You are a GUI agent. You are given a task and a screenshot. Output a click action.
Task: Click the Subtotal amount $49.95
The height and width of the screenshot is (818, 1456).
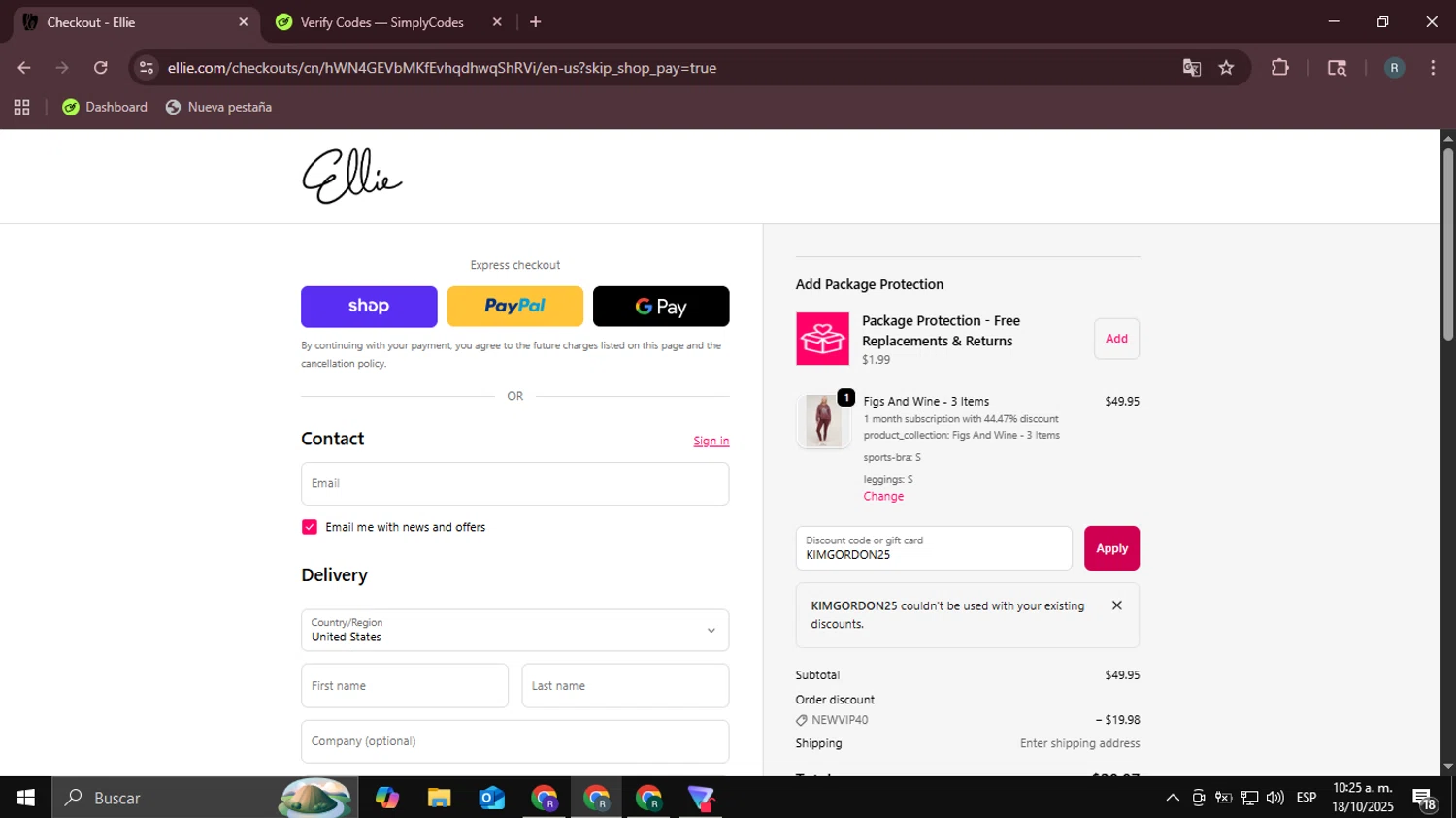[x=1122, y=675]
